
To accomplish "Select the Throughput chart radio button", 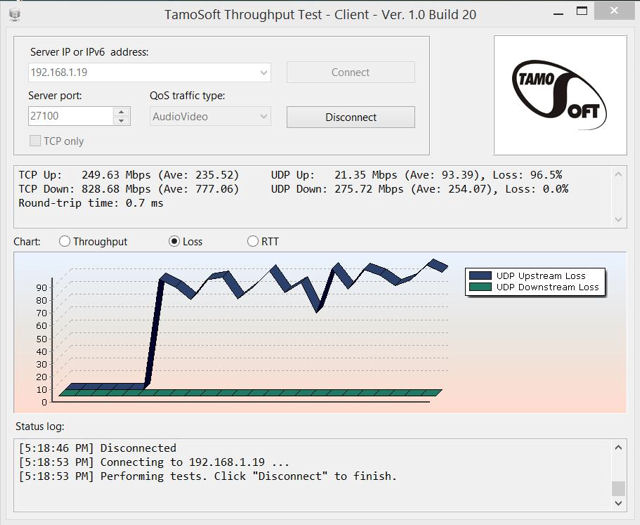I will (x=64, y=241).
